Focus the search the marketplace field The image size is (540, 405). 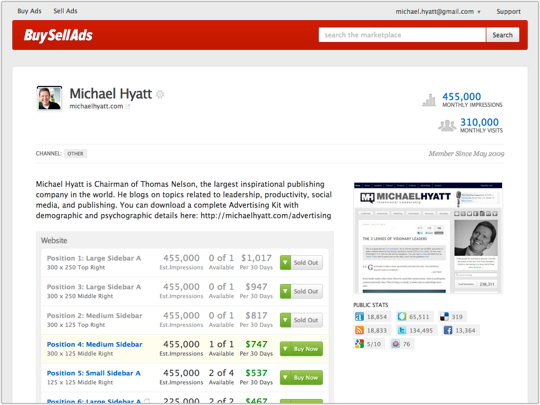point(402,35)
